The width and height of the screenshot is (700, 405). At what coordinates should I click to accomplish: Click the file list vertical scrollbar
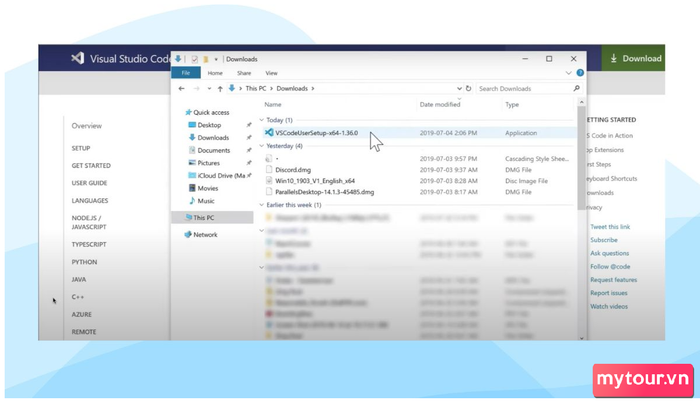coord(581,157)
